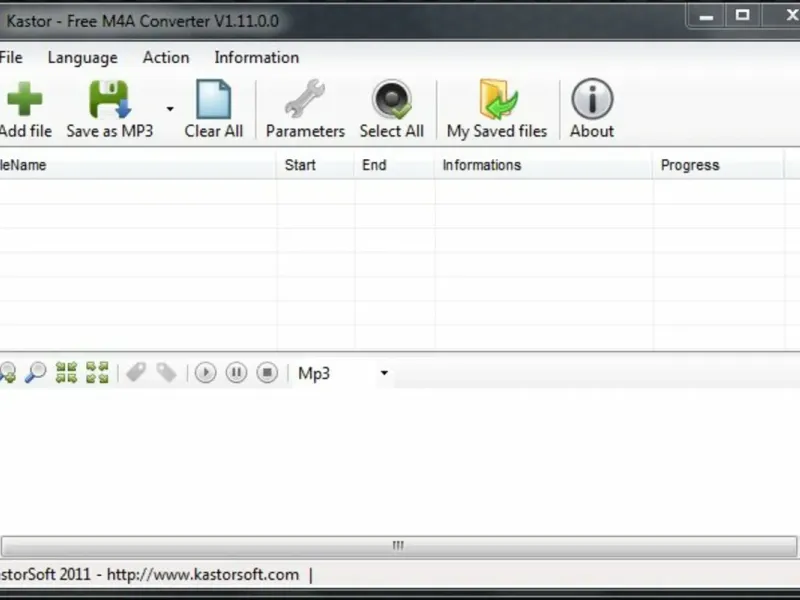This screenshot has height=600, width=800.
Task: Click the FileName column header
Action: pos(138,165)
